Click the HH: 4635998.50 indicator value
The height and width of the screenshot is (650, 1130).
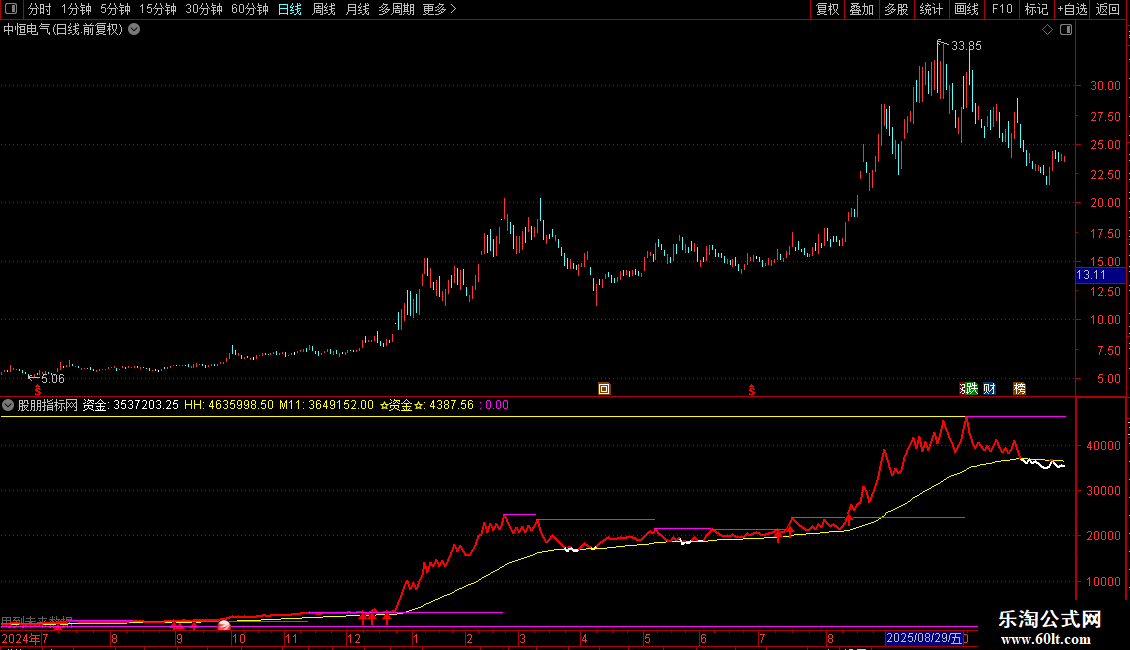pos(229,405)
